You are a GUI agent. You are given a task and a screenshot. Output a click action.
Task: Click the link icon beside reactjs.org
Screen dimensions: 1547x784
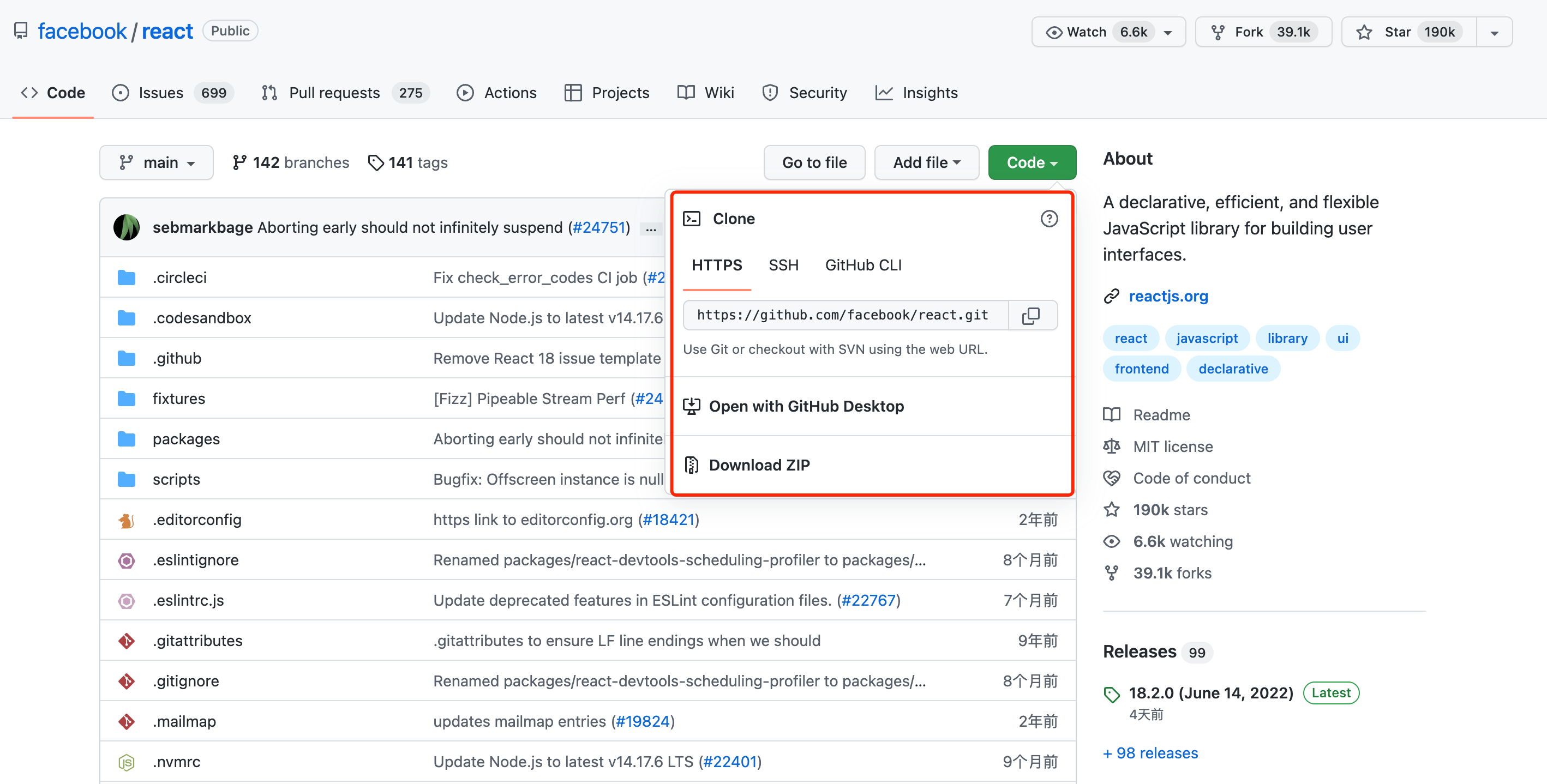1112,296
